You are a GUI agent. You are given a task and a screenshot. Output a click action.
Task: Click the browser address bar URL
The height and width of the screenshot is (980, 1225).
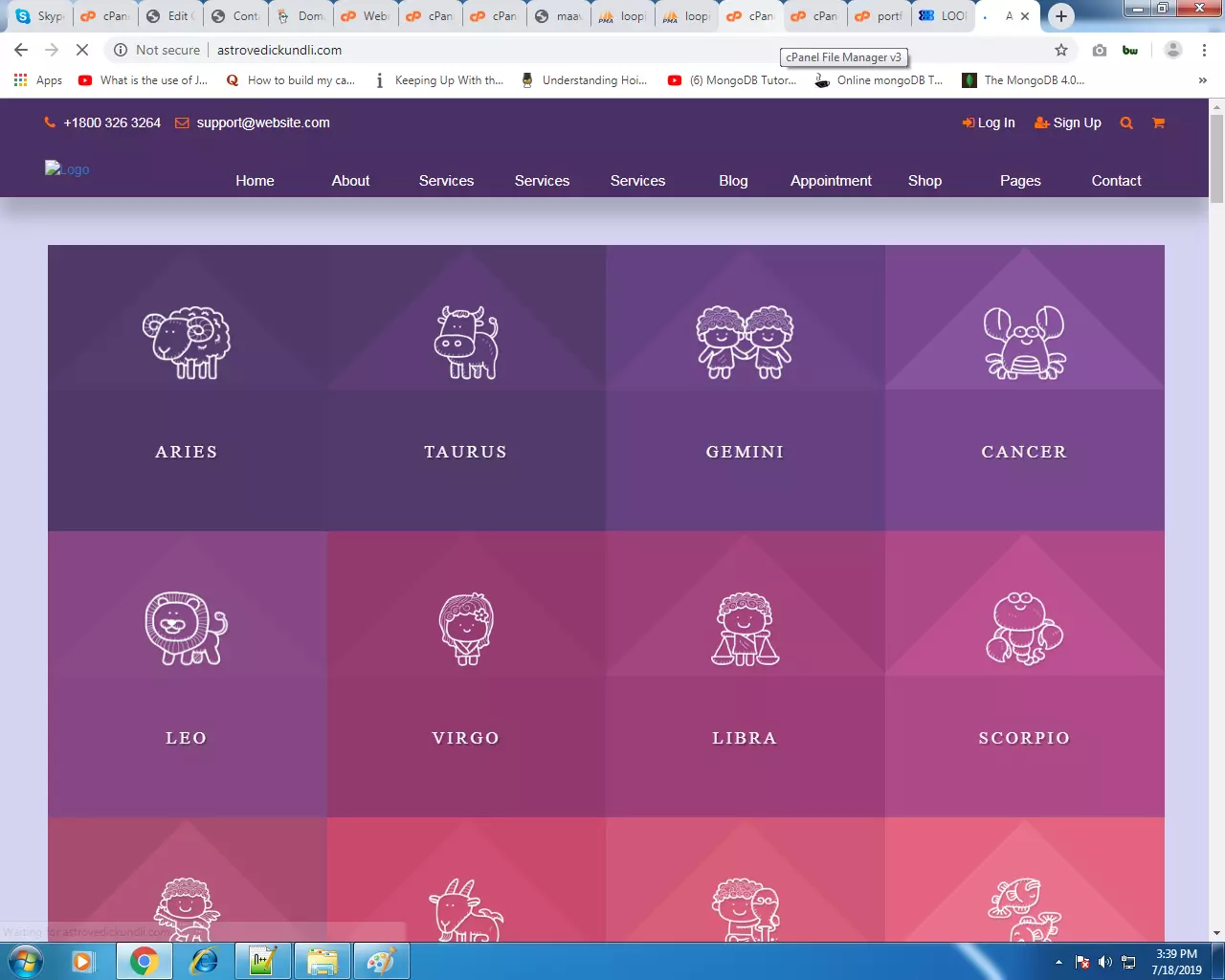pos(279,50)
